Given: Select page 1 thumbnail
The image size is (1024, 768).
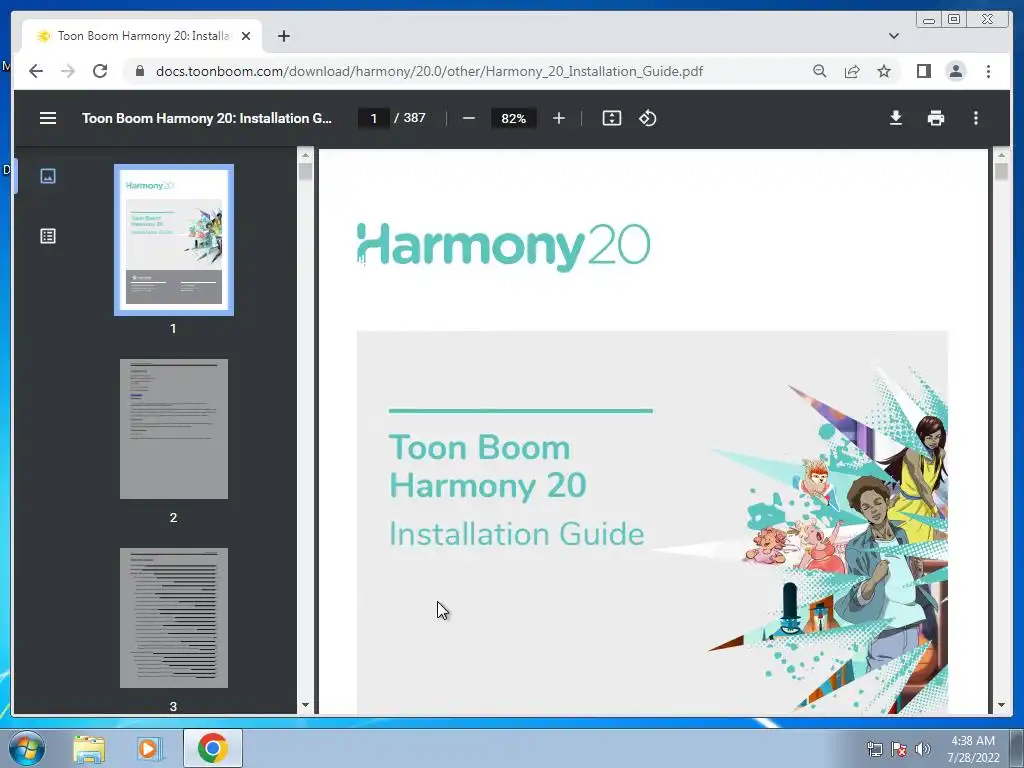Looking at the screenshot, I should (x=174, y=240).
